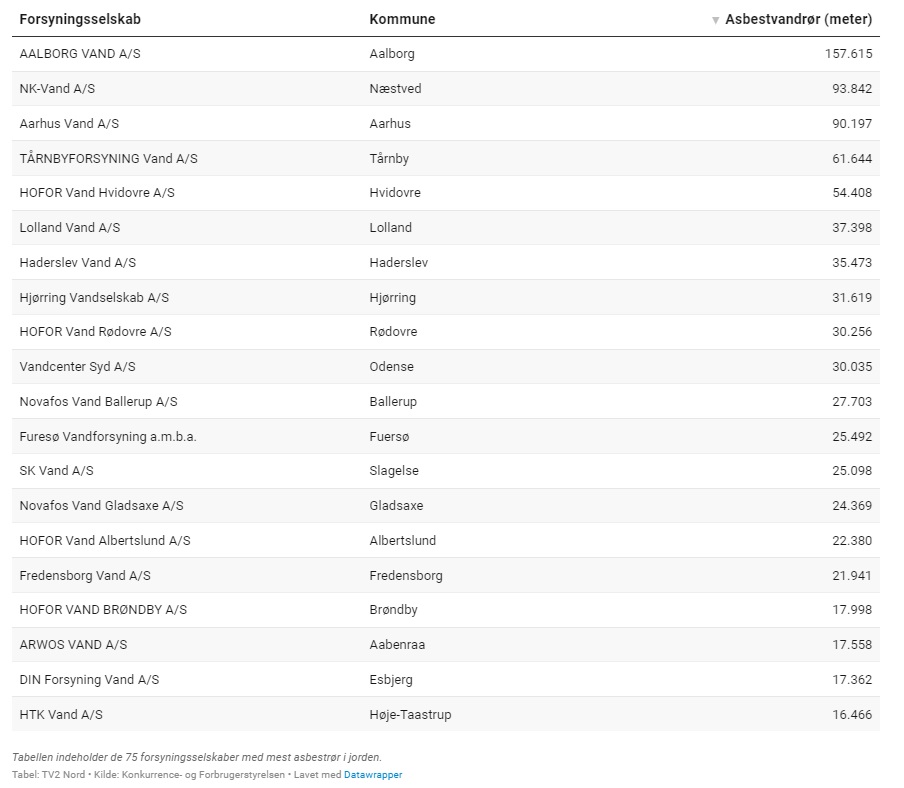Open the Datawrapper link

(373, 774)
